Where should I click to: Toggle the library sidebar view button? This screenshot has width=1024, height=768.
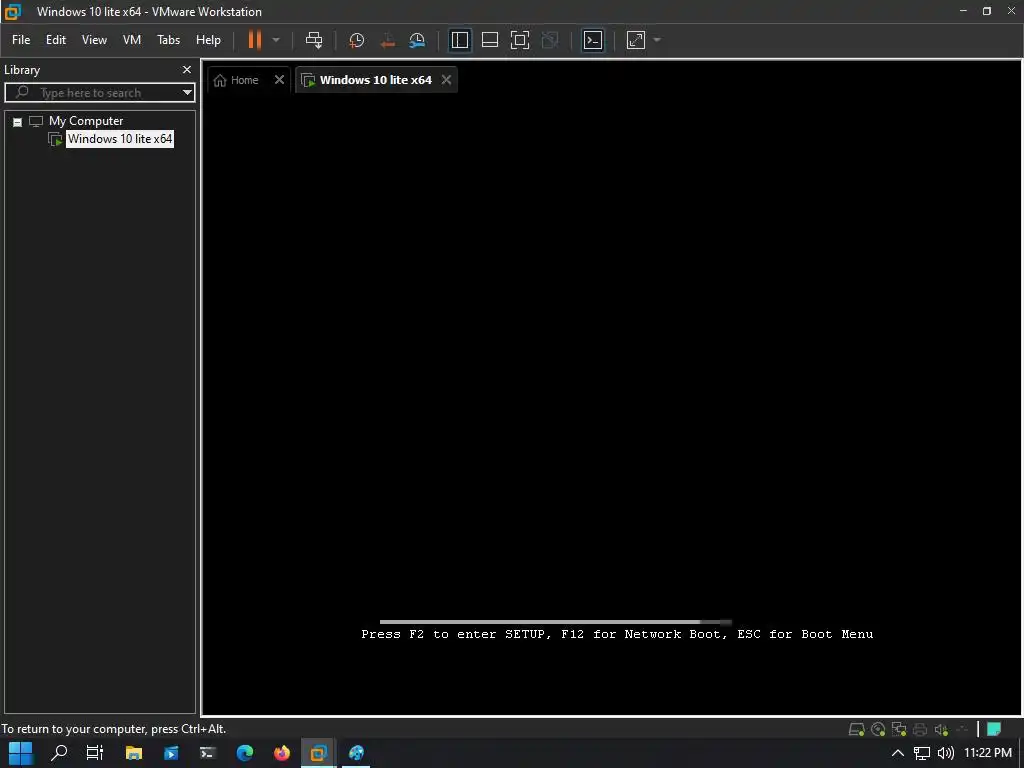tap(460, 40)
